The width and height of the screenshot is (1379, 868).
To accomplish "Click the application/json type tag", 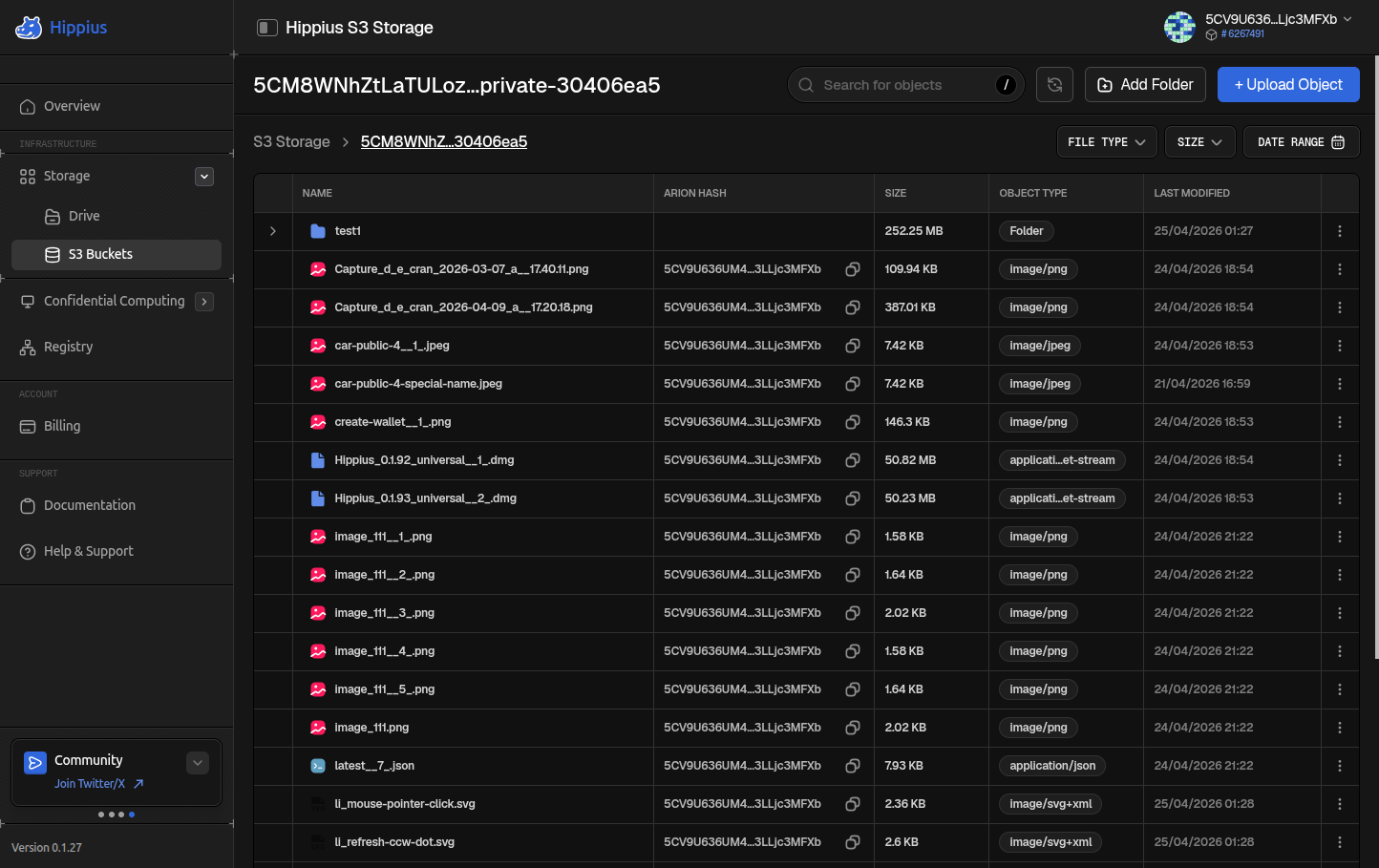I will coord(1052,766).
